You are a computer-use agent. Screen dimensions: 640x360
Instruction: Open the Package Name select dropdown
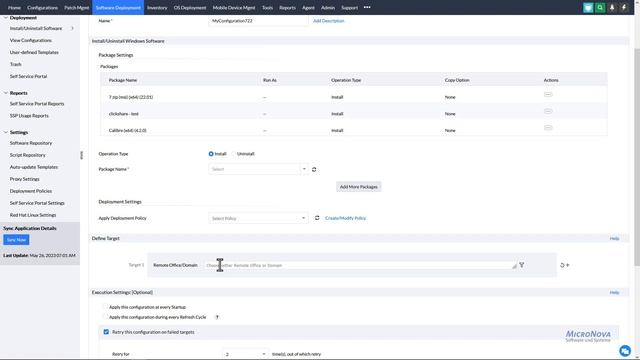coord(258,169)
